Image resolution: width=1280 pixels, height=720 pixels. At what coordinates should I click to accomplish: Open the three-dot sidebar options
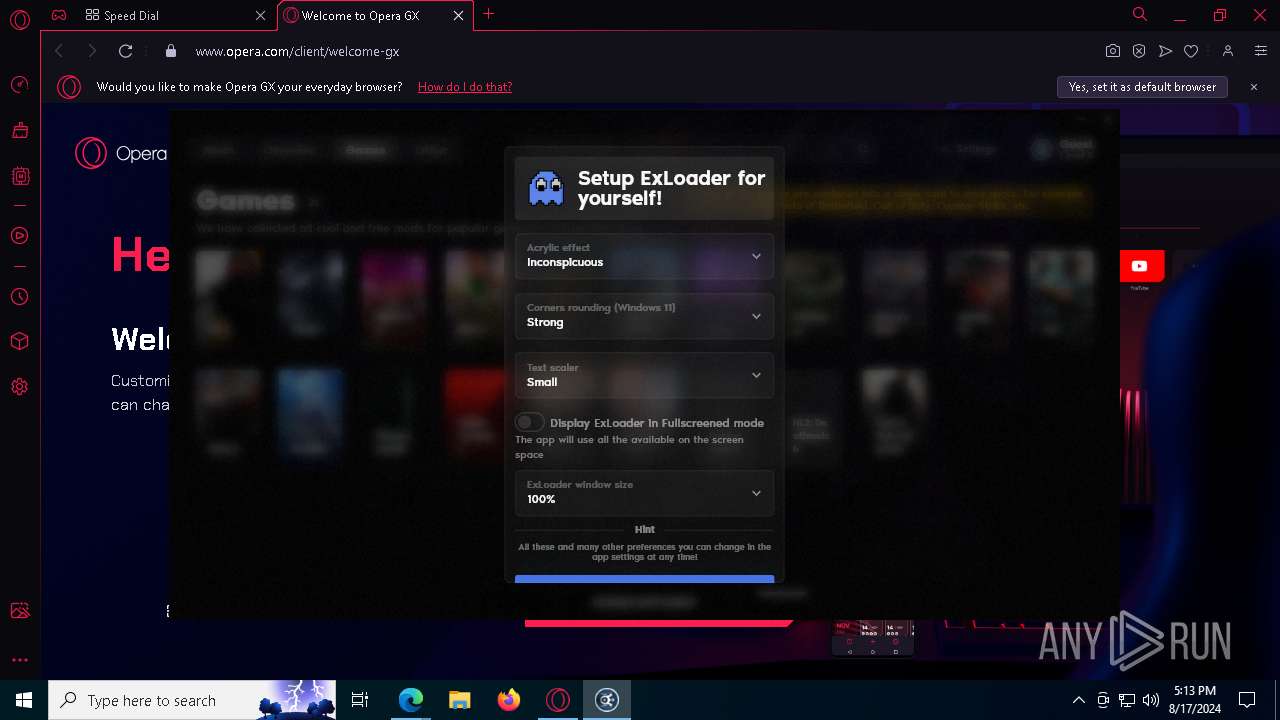point(19,660)
